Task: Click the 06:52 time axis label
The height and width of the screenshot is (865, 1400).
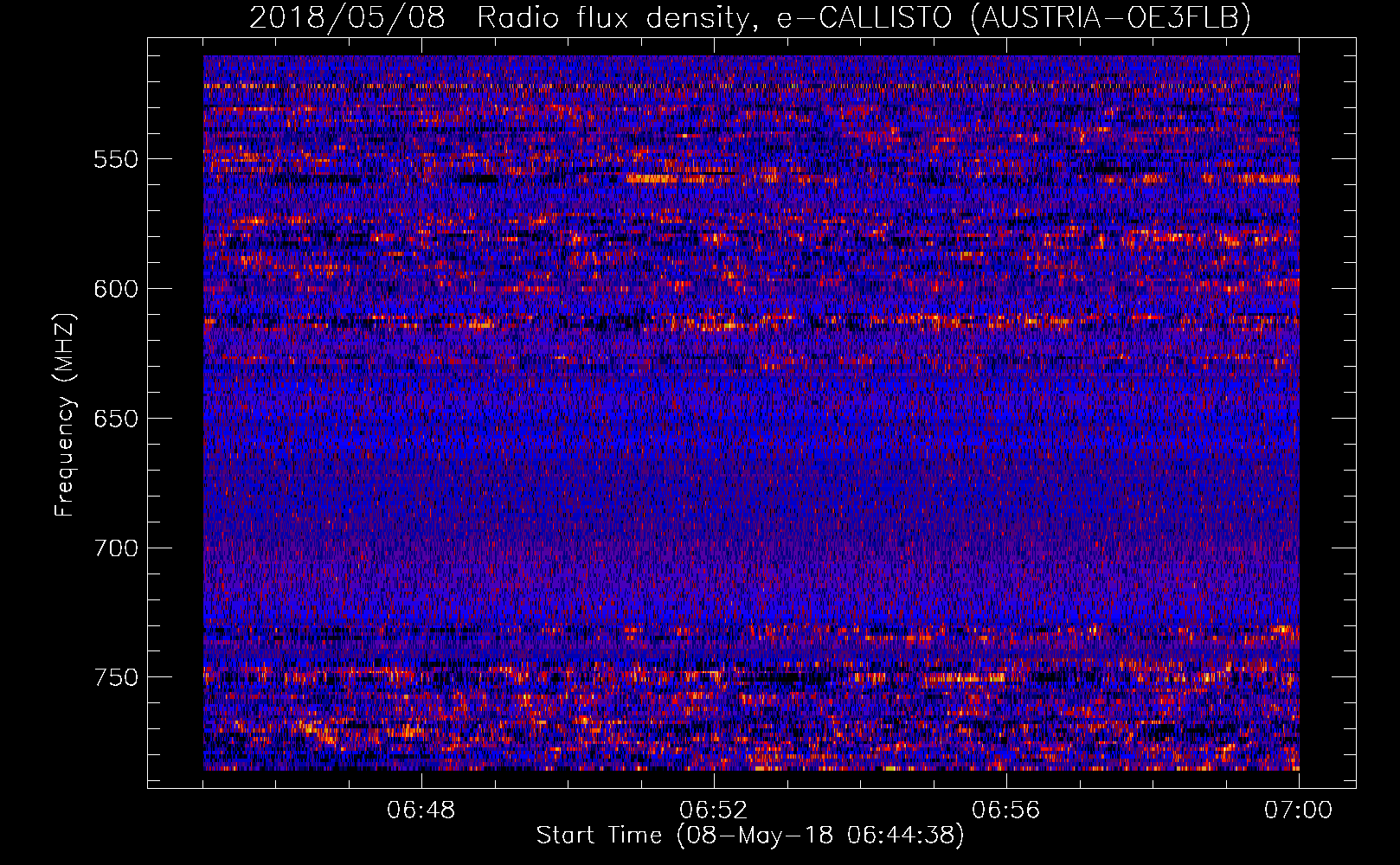Action: click(x=714, y=811)
